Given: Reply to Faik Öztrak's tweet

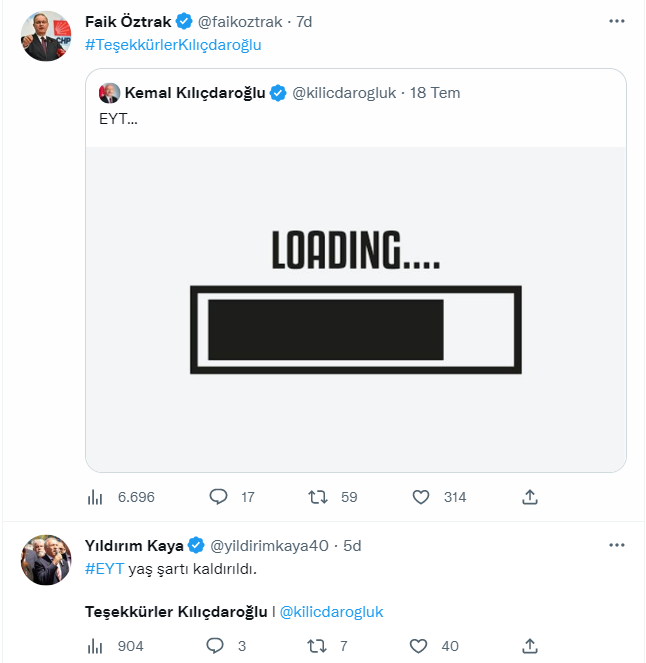Looking at the screenshot, I should point(218,497).
